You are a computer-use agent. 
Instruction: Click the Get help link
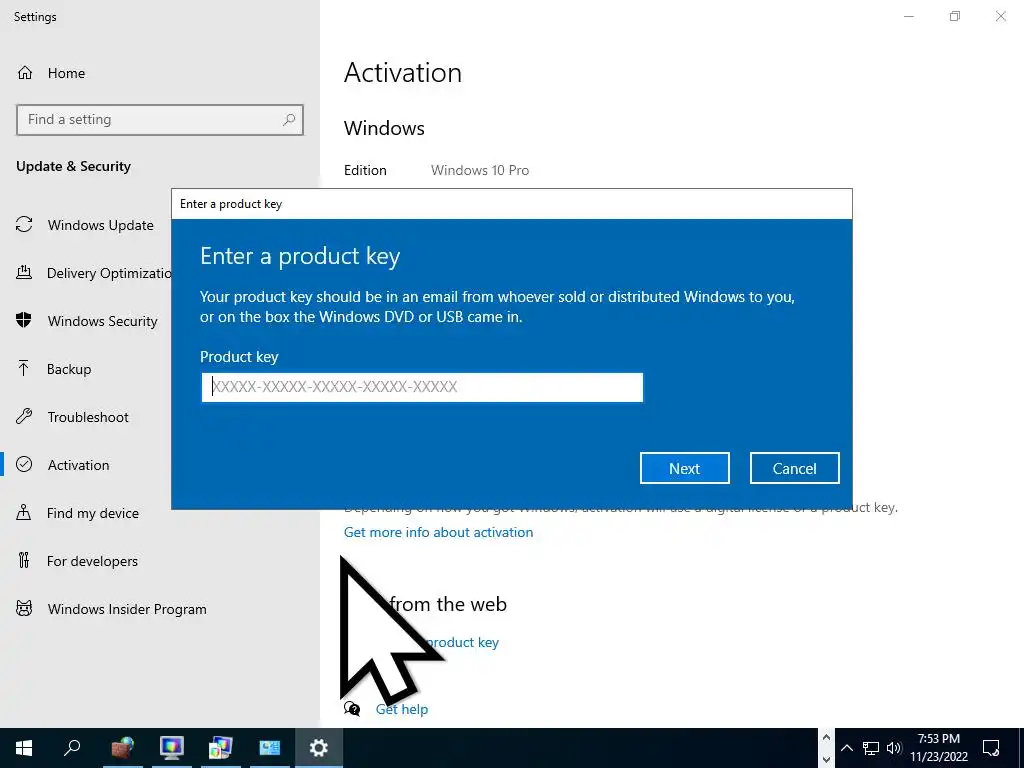tap(402, 709)
